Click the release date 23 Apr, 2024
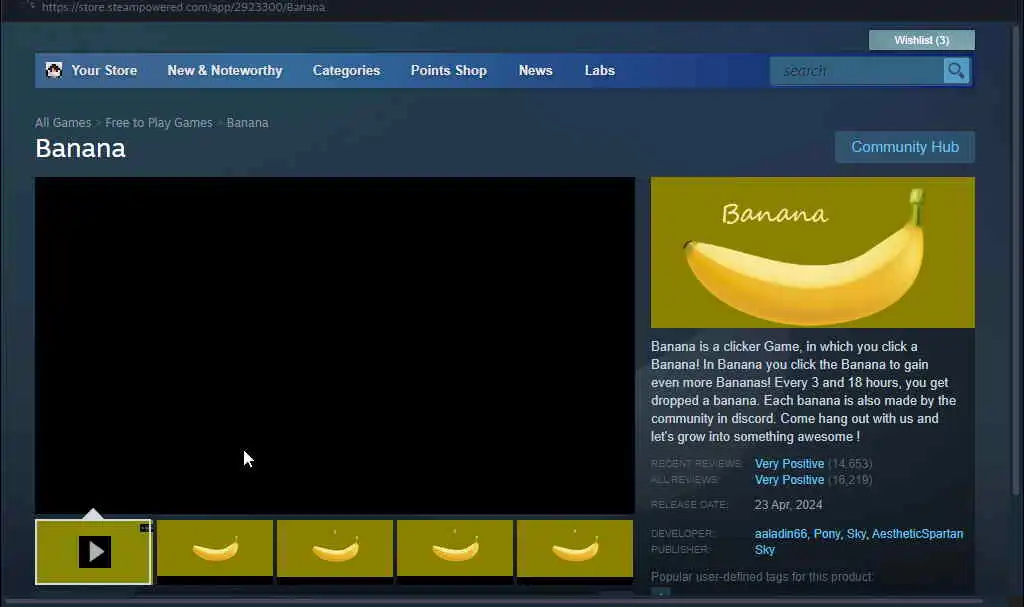The height and width of the screenshot is (607, 1024). coord(788,505)
